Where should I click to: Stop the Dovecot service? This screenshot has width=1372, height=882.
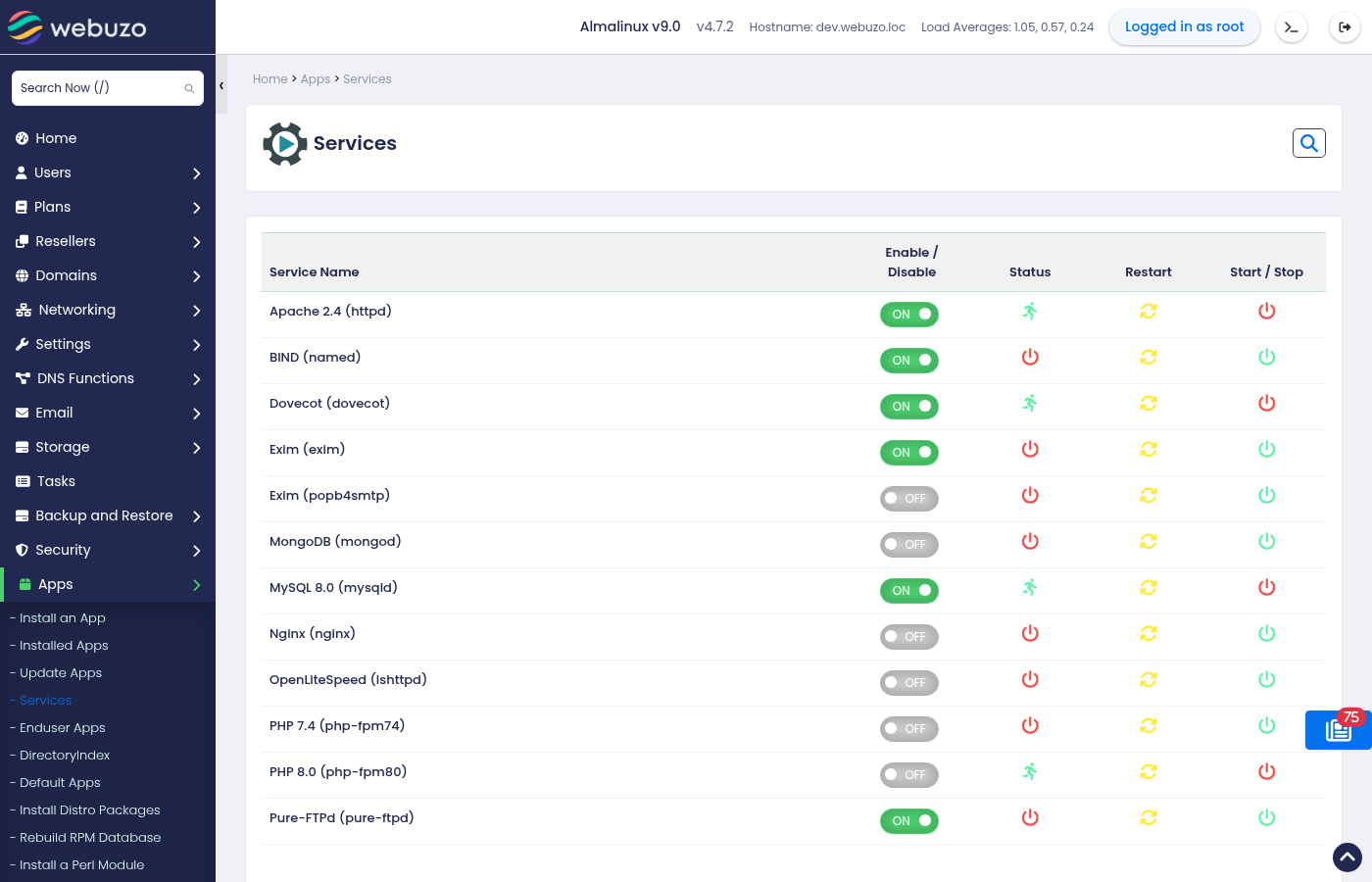point(1267,403)
